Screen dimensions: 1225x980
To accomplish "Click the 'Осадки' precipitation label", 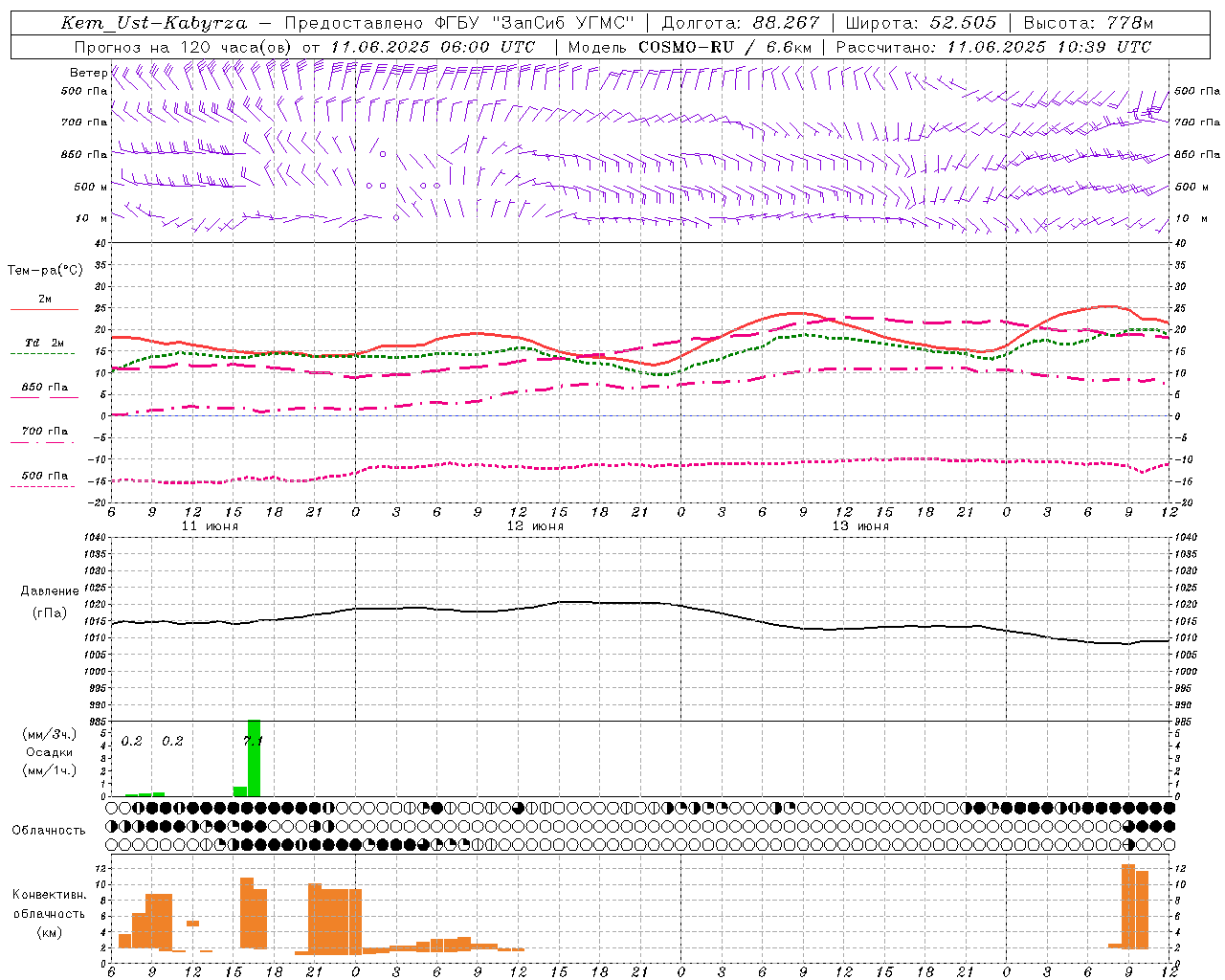I will pyautogui.click(x=50, y=752).
